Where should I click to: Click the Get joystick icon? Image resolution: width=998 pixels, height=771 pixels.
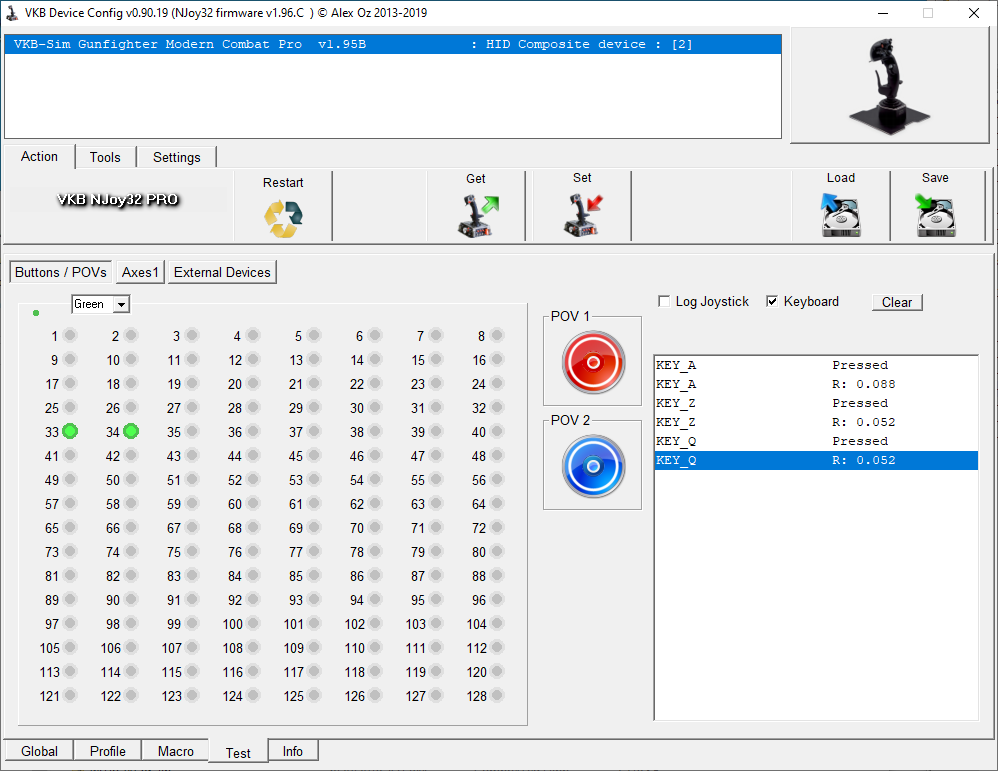476,215
